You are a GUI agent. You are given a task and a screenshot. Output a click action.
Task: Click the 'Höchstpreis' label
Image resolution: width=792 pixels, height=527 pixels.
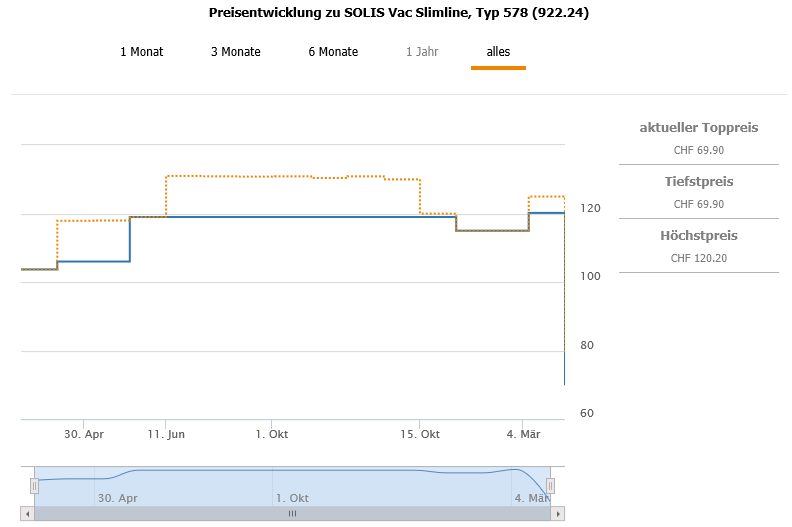699,236
